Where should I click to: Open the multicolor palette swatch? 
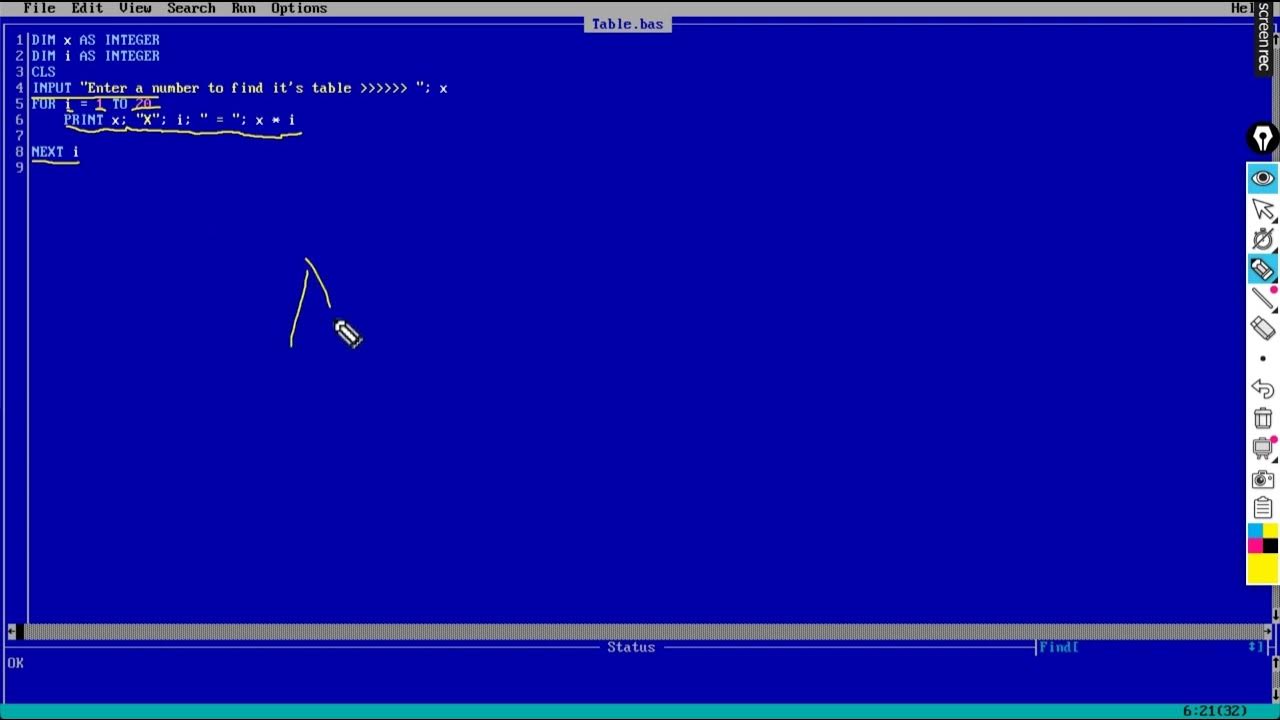(x=1262, y=539)
